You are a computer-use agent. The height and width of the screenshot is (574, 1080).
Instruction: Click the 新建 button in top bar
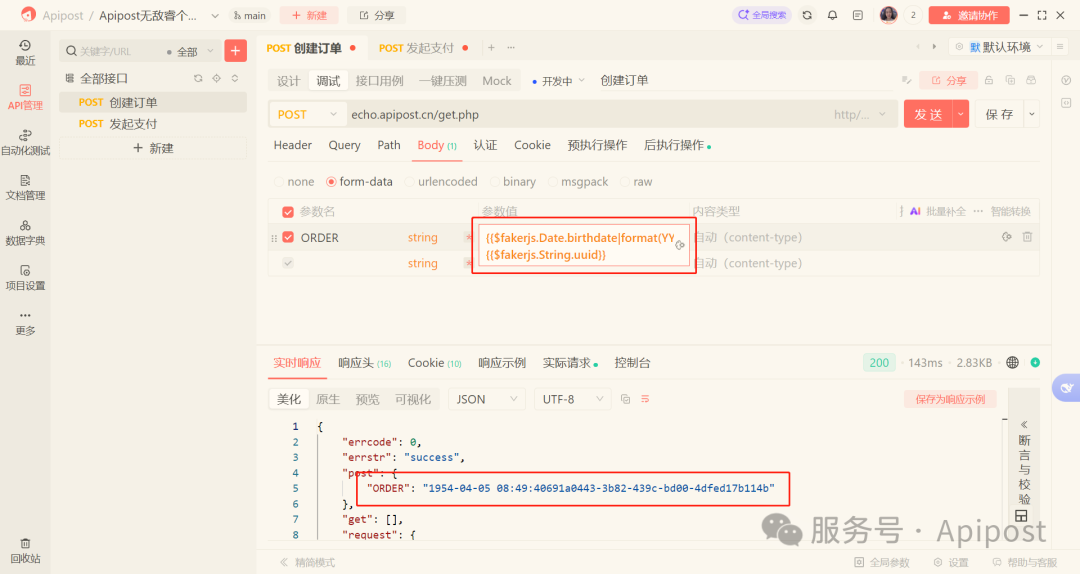309,15
